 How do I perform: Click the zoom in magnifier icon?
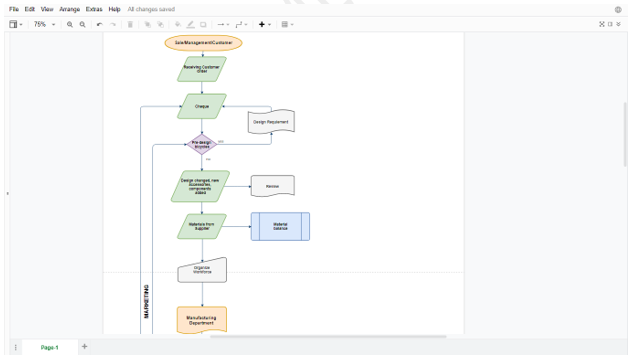point(70,24)
